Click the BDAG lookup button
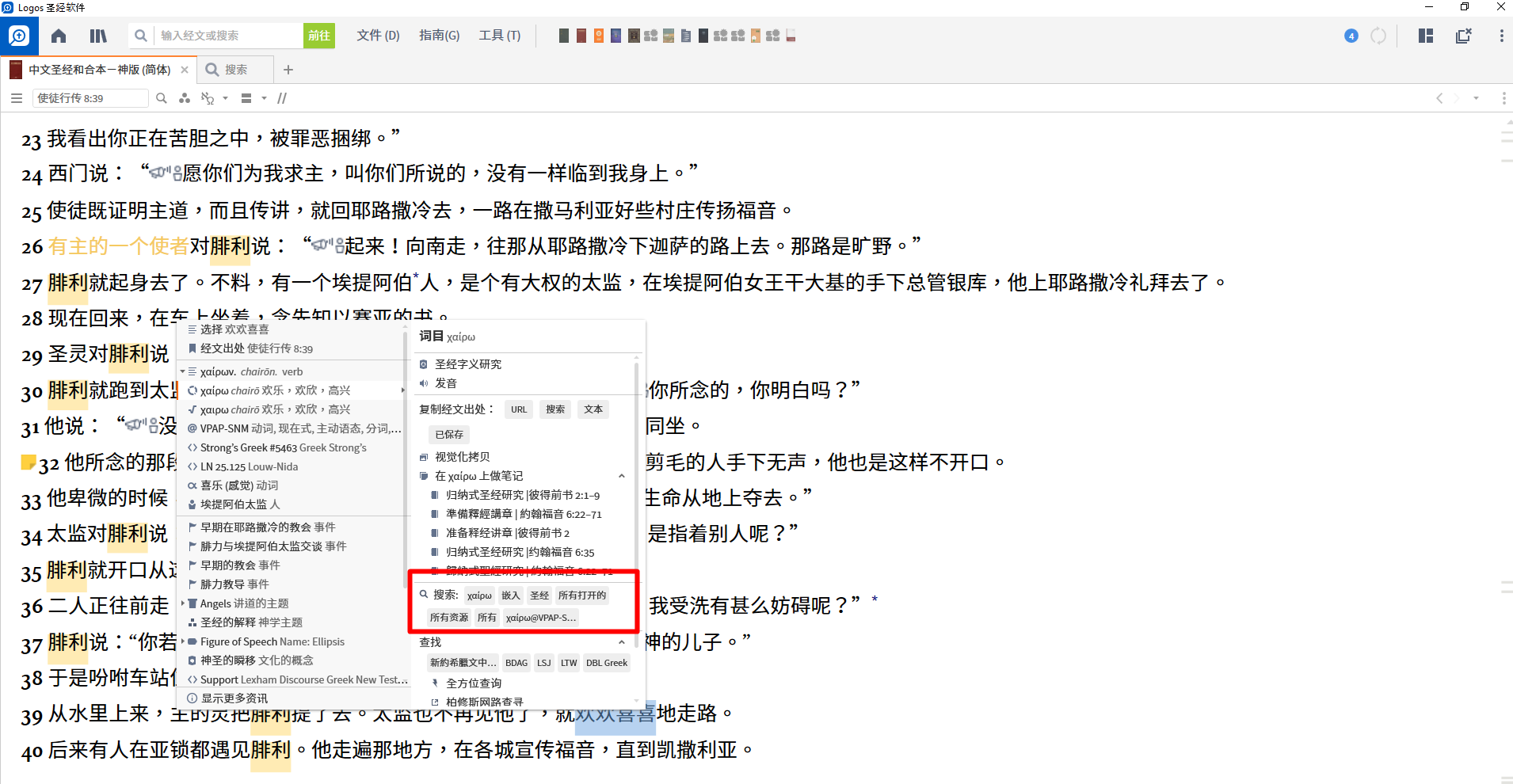The height and width of the screenshot is (784, 1513). 516,663
